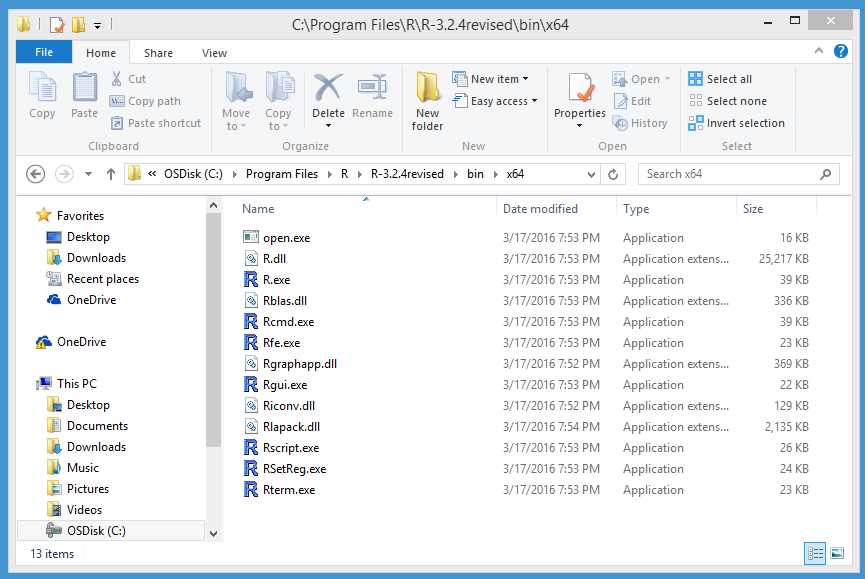Go back using the navigation arrow
Screen dimensions: 865x579
click(x=35, y=173)
